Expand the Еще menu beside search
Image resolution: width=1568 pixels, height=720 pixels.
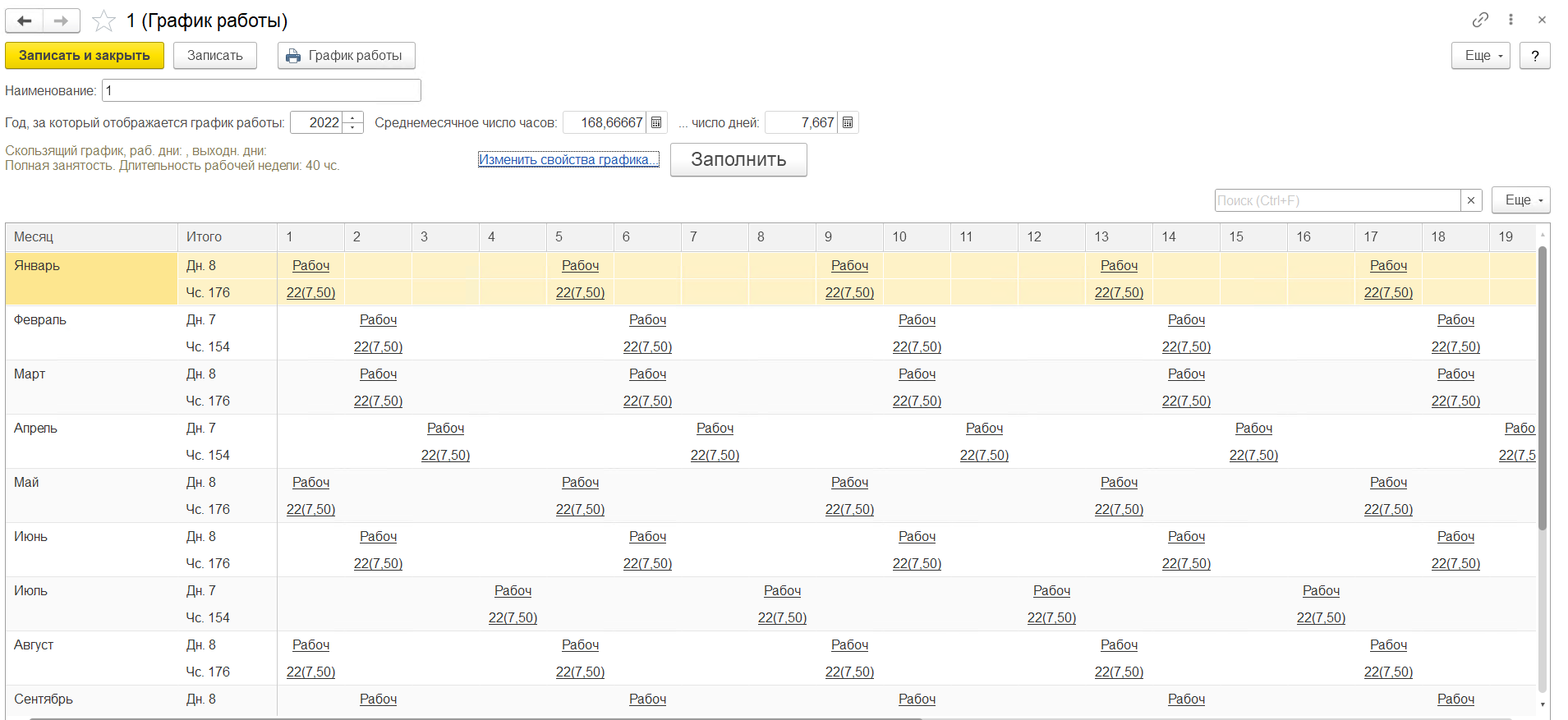[1520, 200]
